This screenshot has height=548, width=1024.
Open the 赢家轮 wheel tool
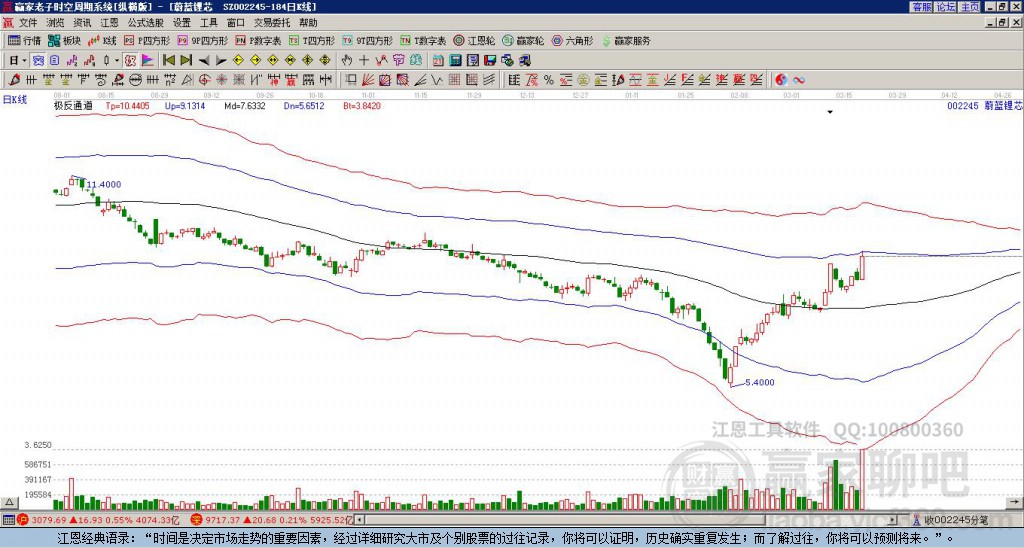coord(523,40)
